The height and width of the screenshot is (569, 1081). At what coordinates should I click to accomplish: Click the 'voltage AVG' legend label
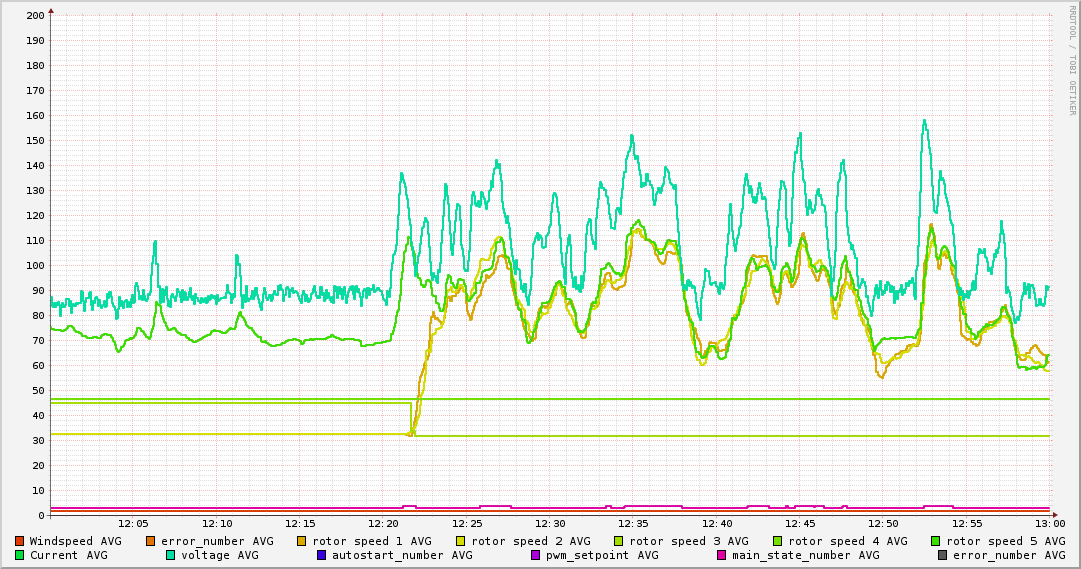tap(221, 555)
